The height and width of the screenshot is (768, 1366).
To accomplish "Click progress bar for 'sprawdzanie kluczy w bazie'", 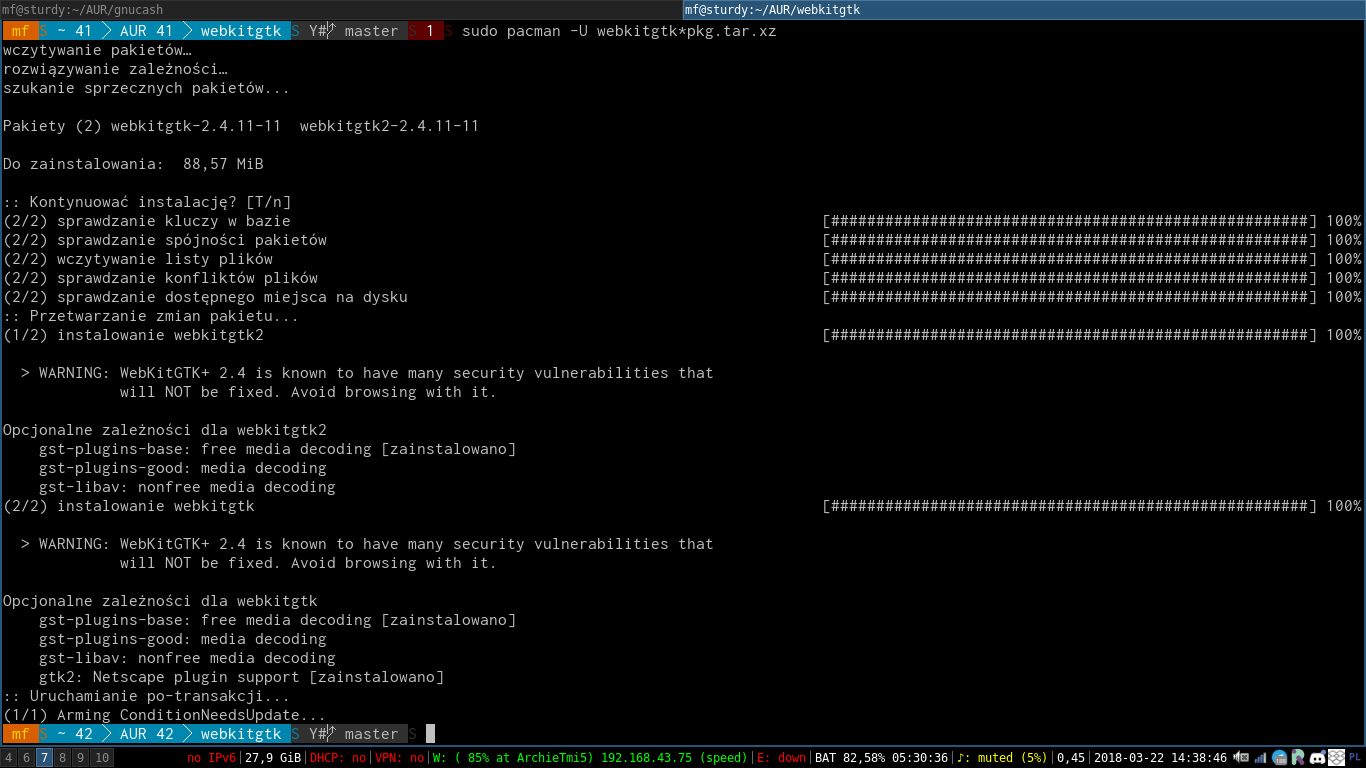I will [1069, 221].
